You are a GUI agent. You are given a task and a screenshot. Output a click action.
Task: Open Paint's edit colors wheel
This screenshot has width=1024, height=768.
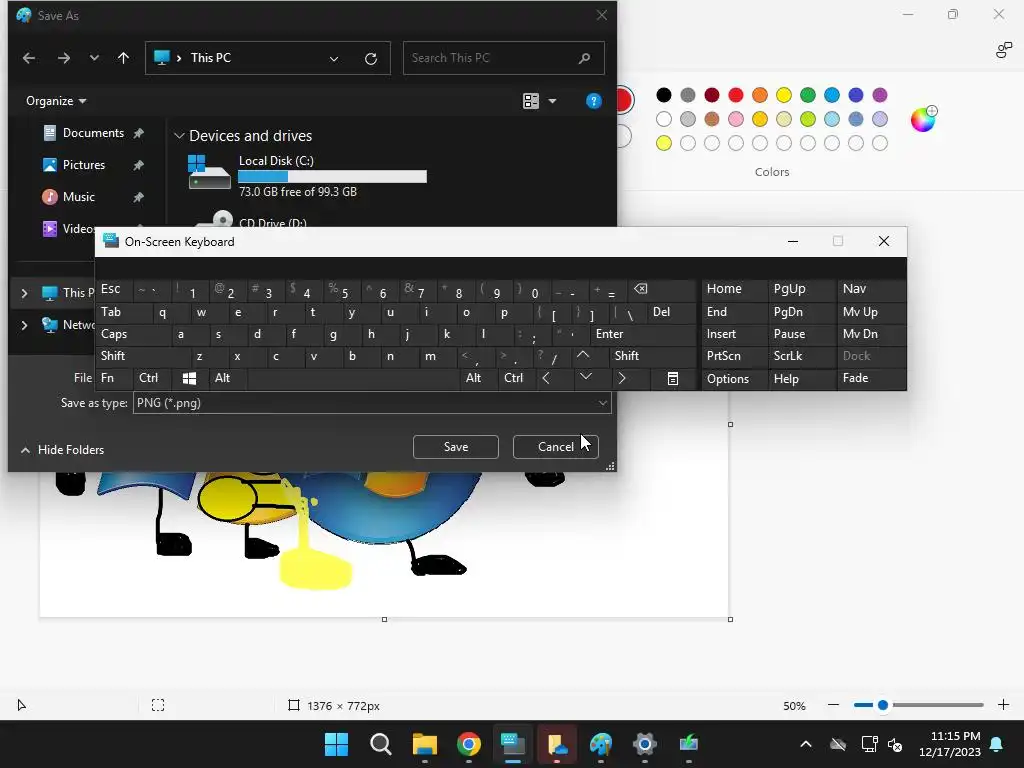(x=923, y=120)
